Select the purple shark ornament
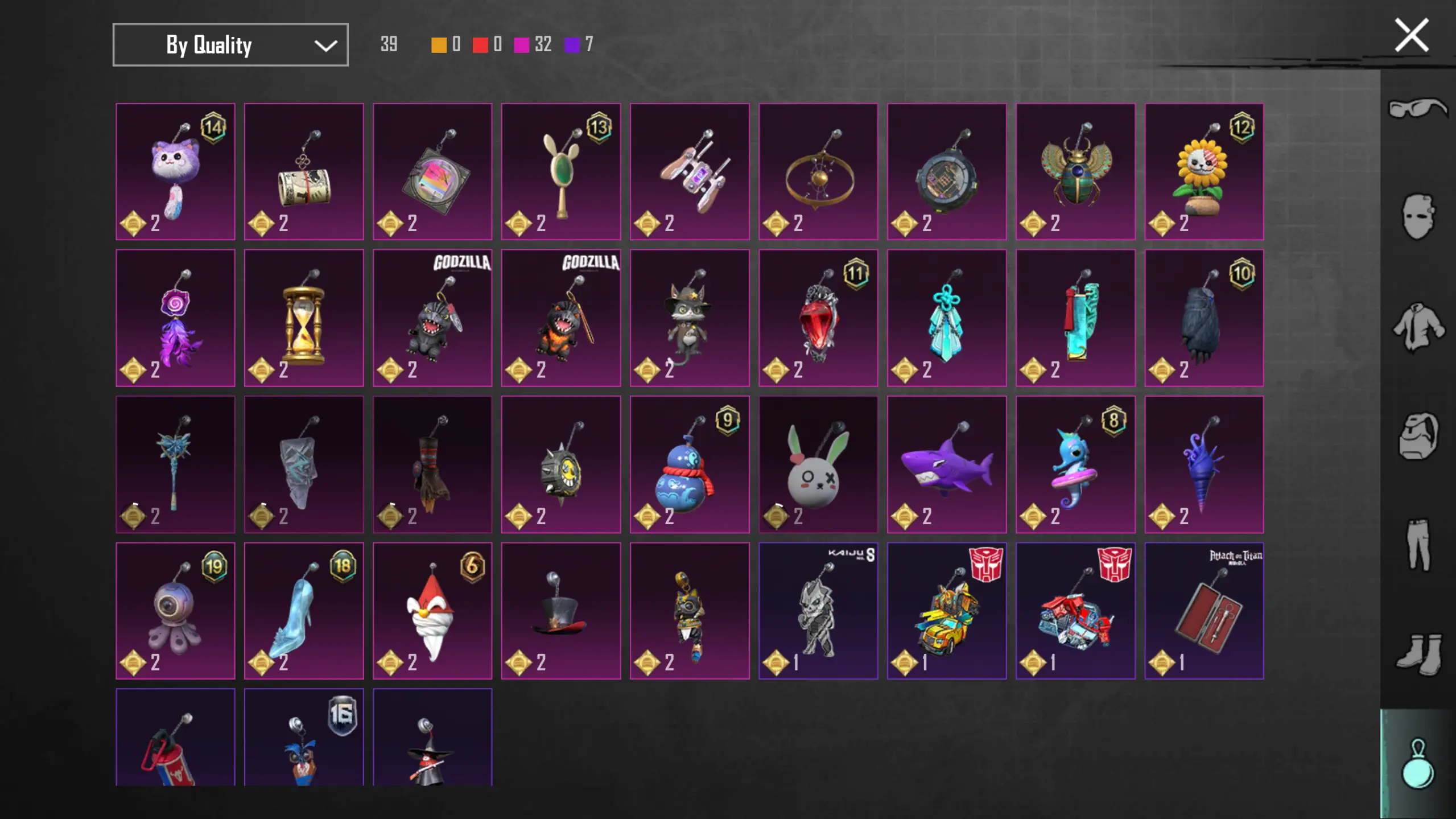 pyautogui.click(x=947, y=464)
